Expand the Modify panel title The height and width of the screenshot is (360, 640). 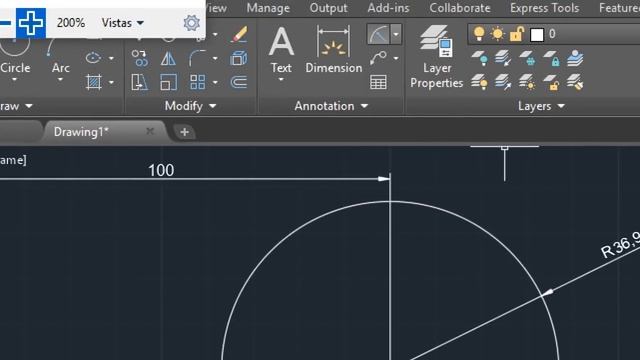pyautogui.click(x=191, y=106)
